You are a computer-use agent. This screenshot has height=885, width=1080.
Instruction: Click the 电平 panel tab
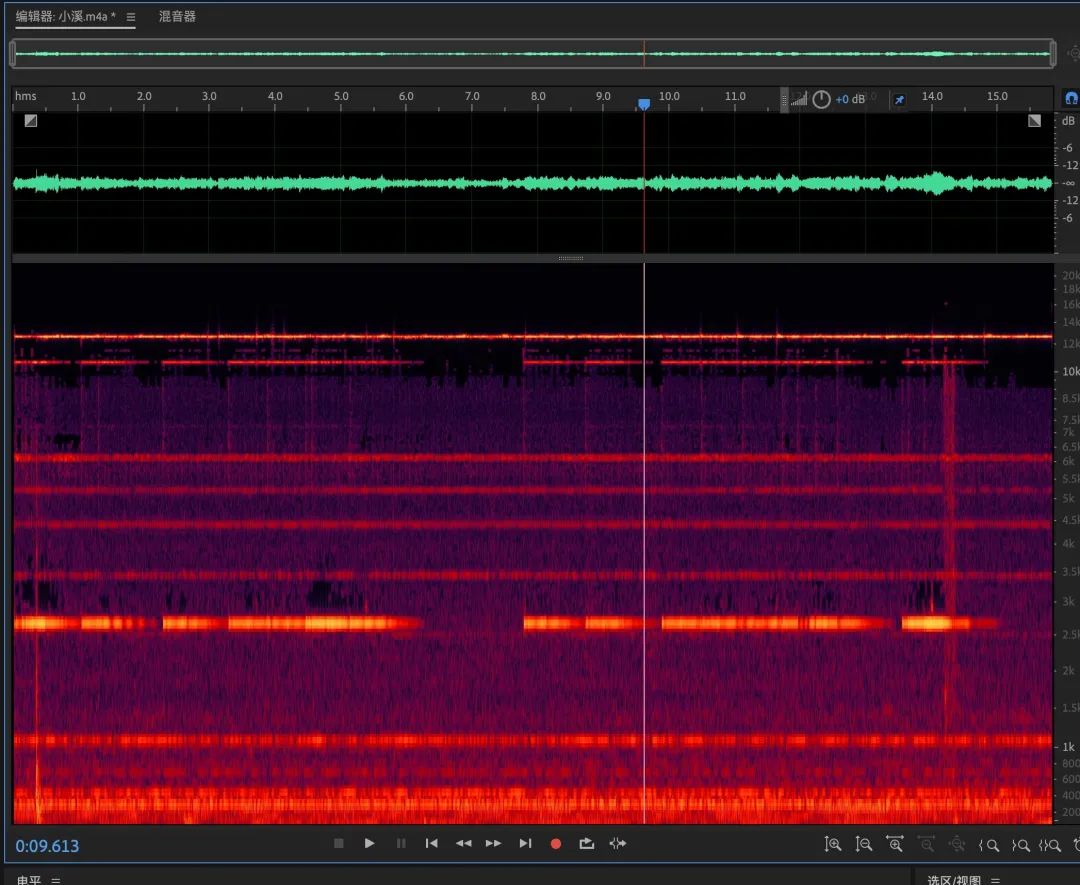click(x=29, y=879)
